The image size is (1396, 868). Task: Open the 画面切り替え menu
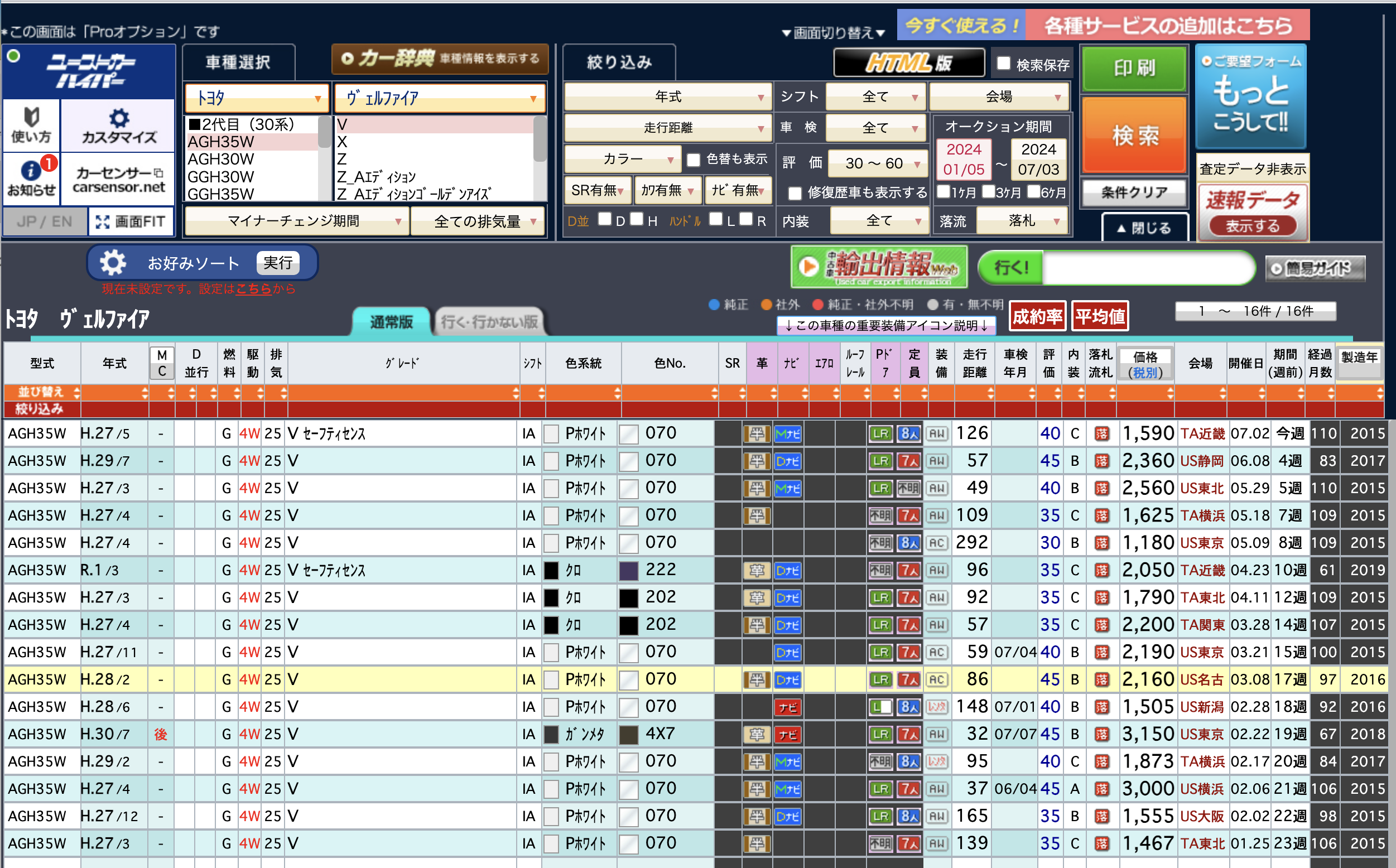coord(833,33)
